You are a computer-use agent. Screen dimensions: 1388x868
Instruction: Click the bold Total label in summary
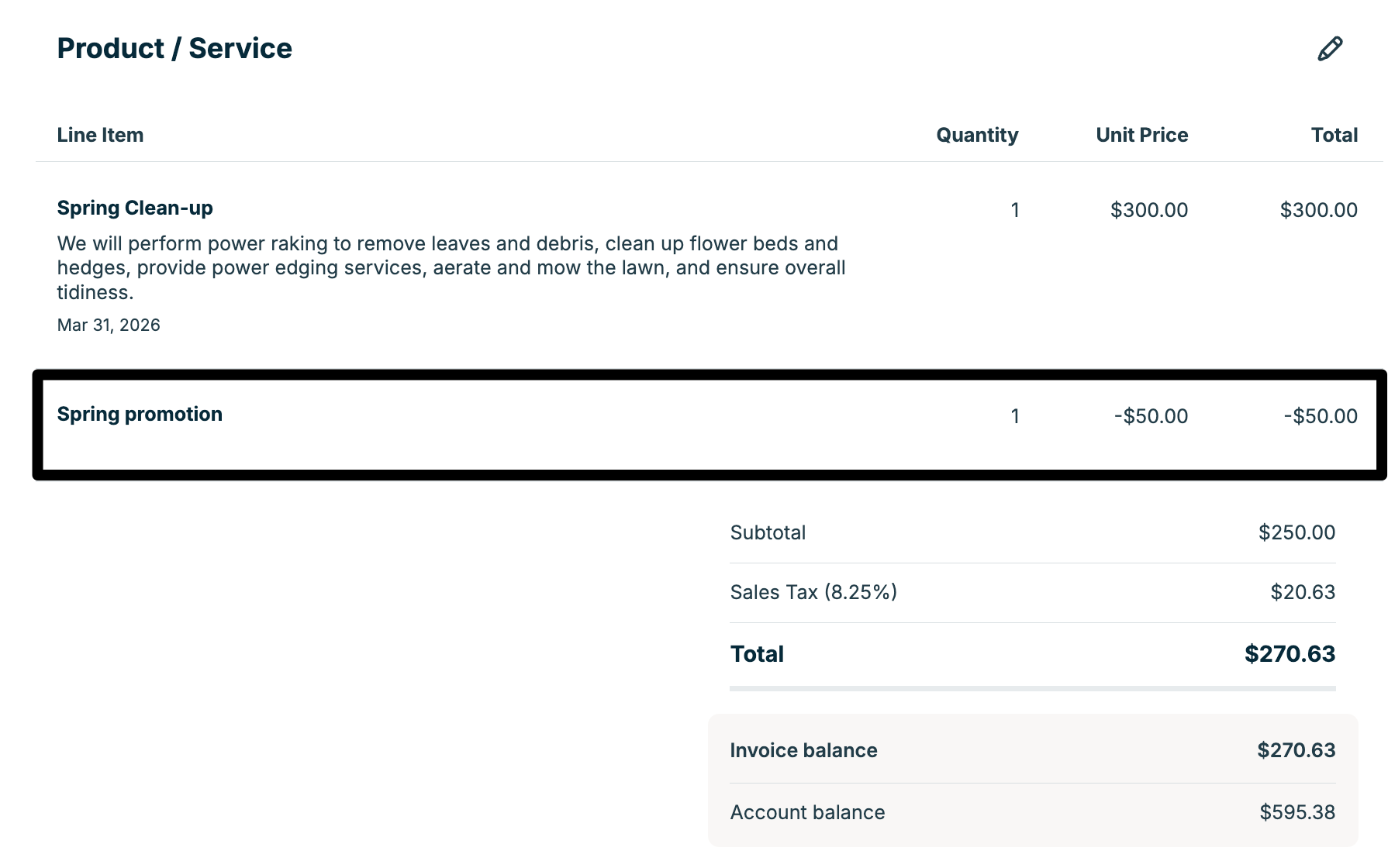pyautogui.click(x=757, y=654)
